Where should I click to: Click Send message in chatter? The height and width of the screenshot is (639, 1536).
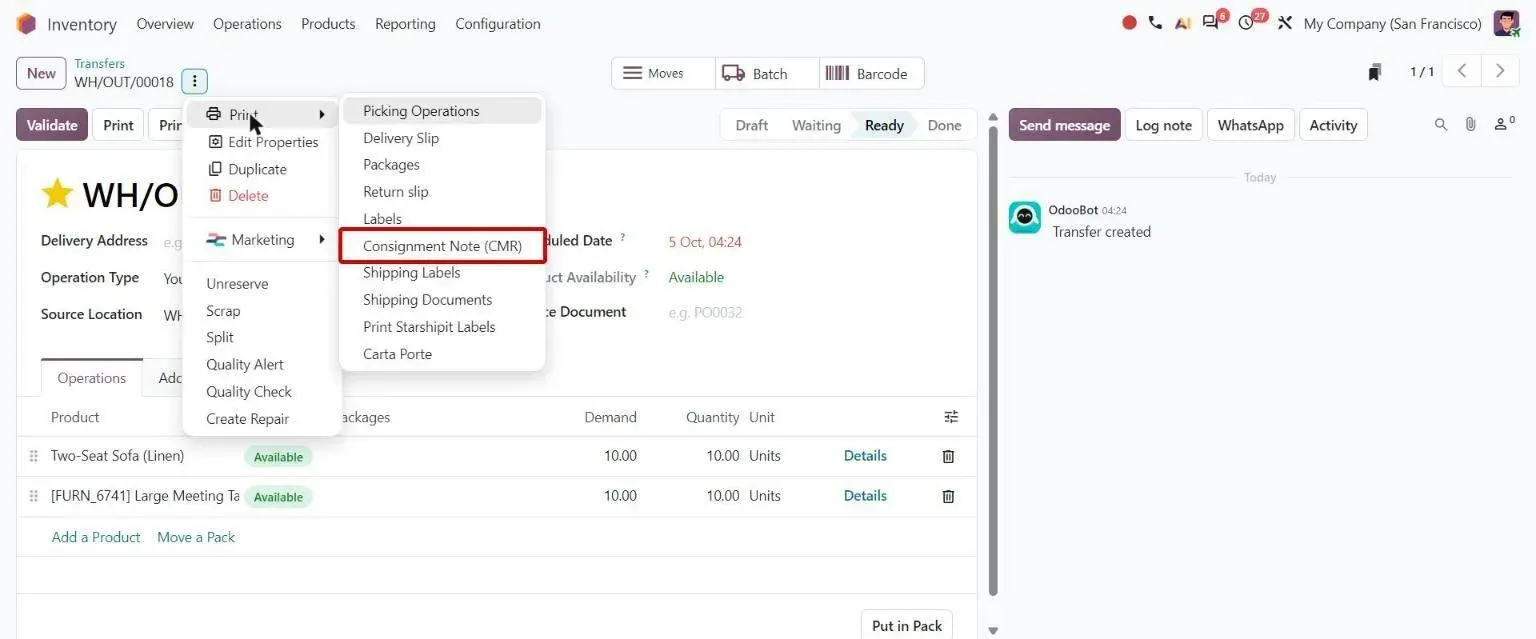[x=1064, y=125]
